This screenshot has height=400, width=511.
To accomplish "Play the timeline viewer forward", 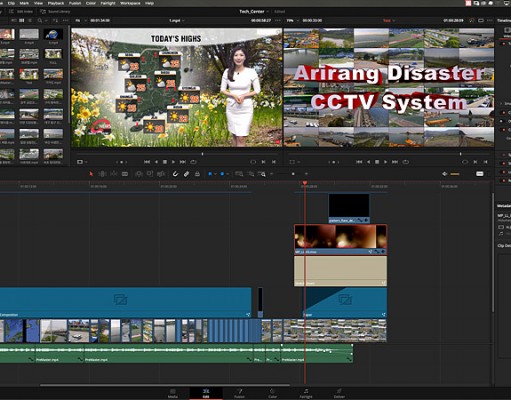I will (x=386, y=162).
